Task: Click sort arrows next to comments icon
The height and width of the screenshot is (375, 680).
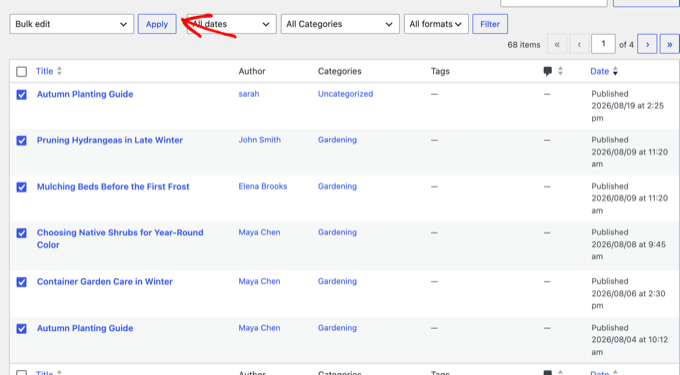Action: [x=560, y=71]
